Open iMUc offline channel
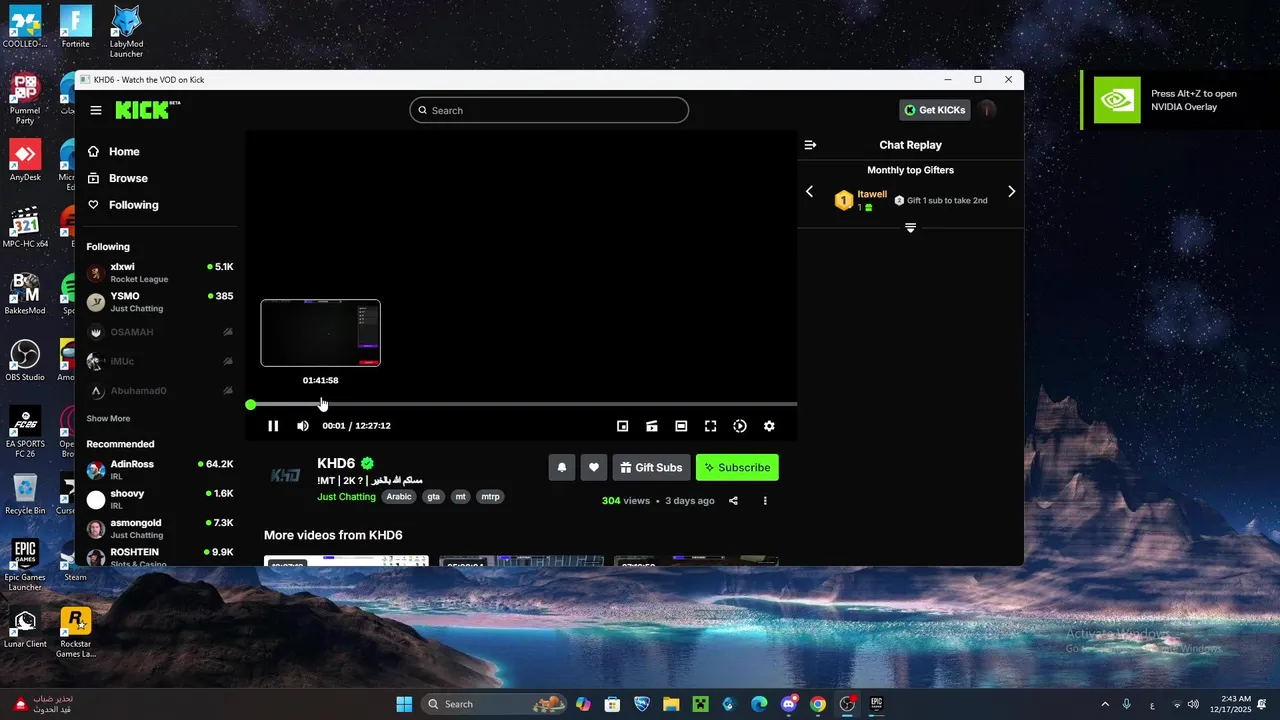 click(x=160, y=361)
